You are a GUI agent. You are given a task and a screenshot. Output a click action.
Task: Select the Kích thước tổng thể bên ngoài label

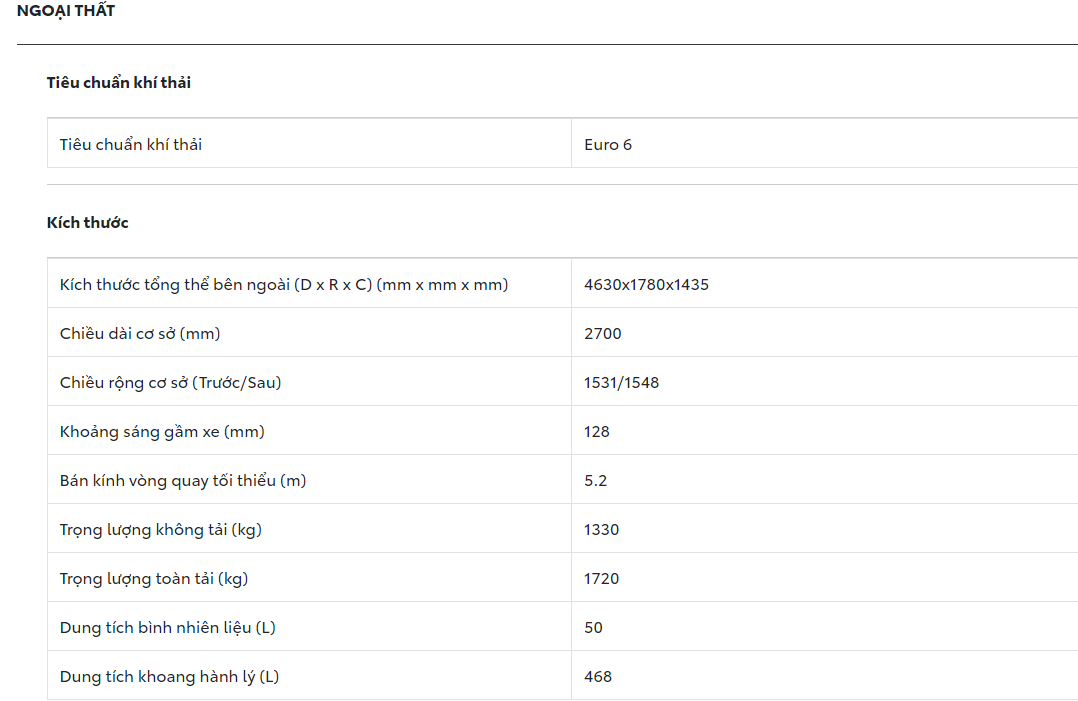283,285
